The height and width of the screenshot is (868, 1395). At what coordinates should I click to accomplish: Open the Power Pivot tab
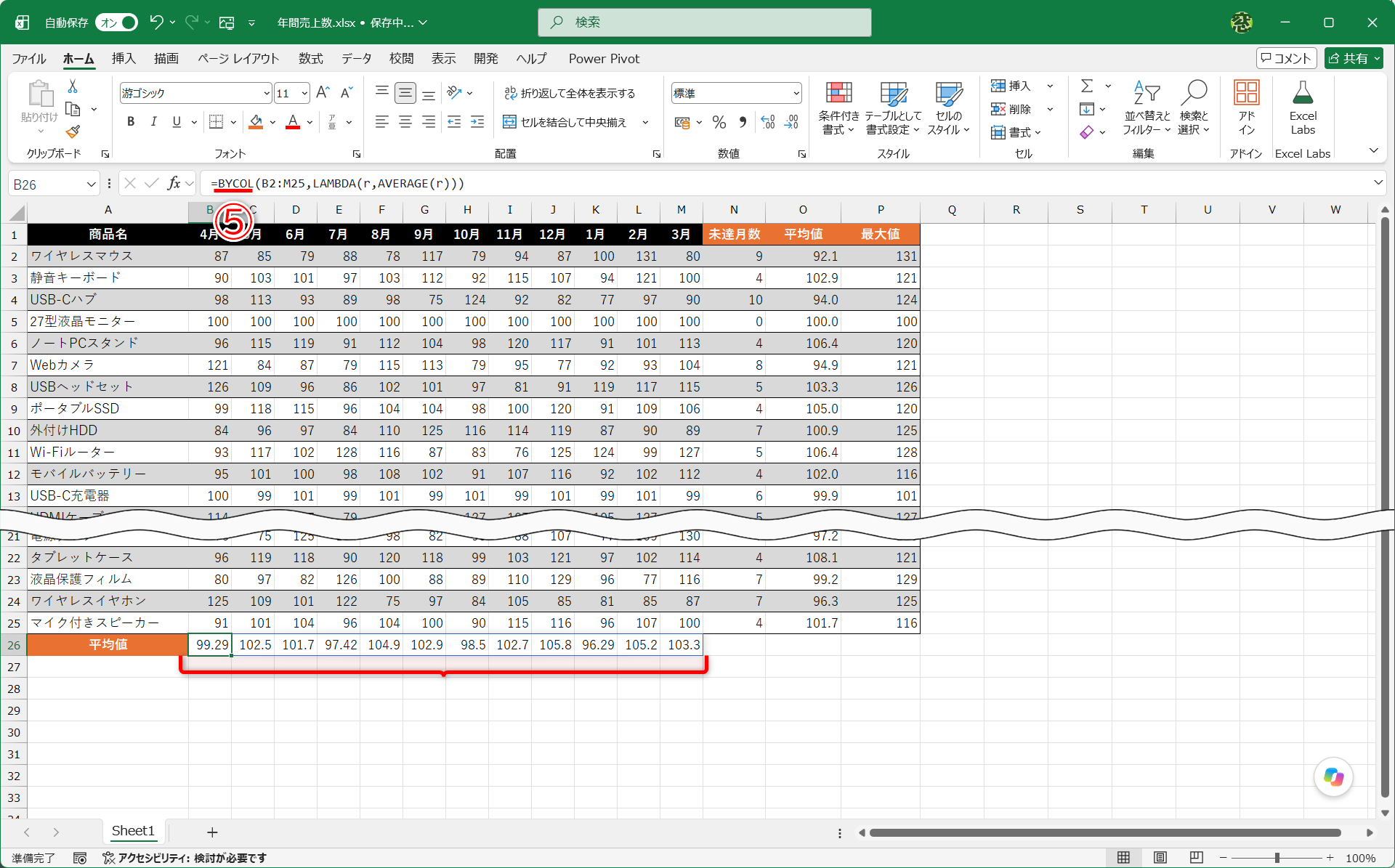[604, 58]
